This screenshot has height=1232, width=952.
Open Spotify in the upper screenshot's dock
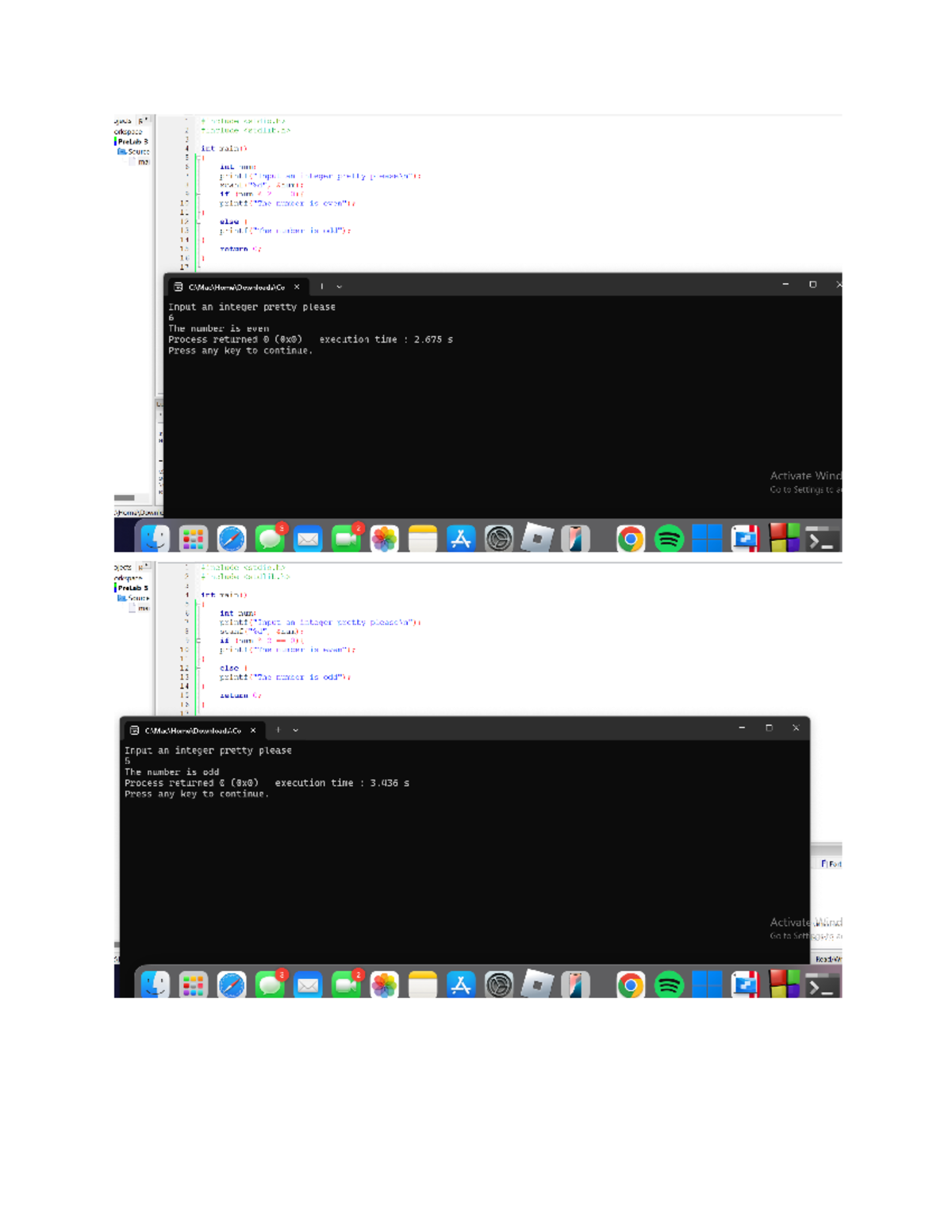[x=669, y=539]
